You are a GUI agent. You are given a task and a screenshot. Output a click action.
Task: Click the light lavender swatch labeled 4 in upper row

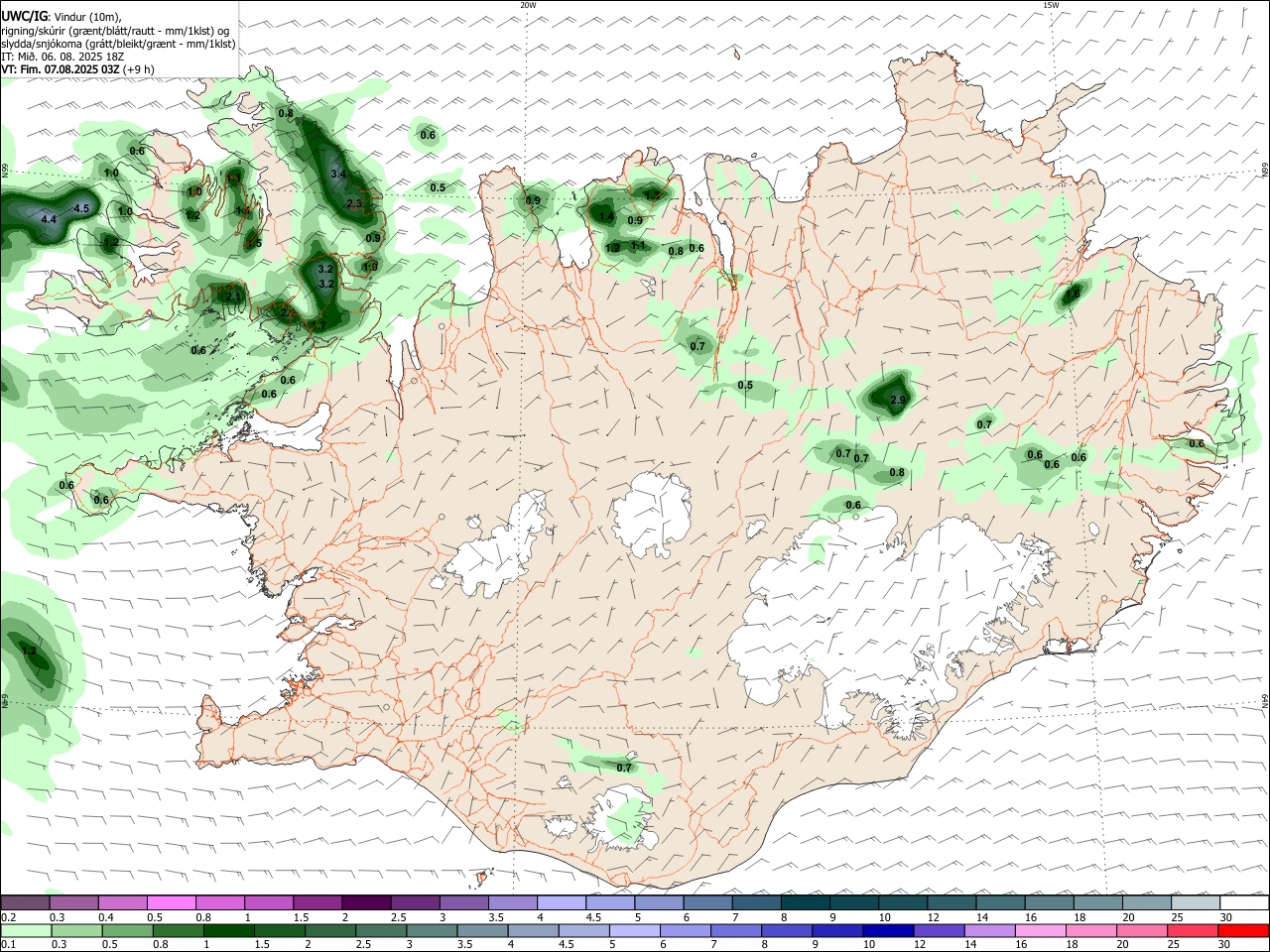click(562, 902)
